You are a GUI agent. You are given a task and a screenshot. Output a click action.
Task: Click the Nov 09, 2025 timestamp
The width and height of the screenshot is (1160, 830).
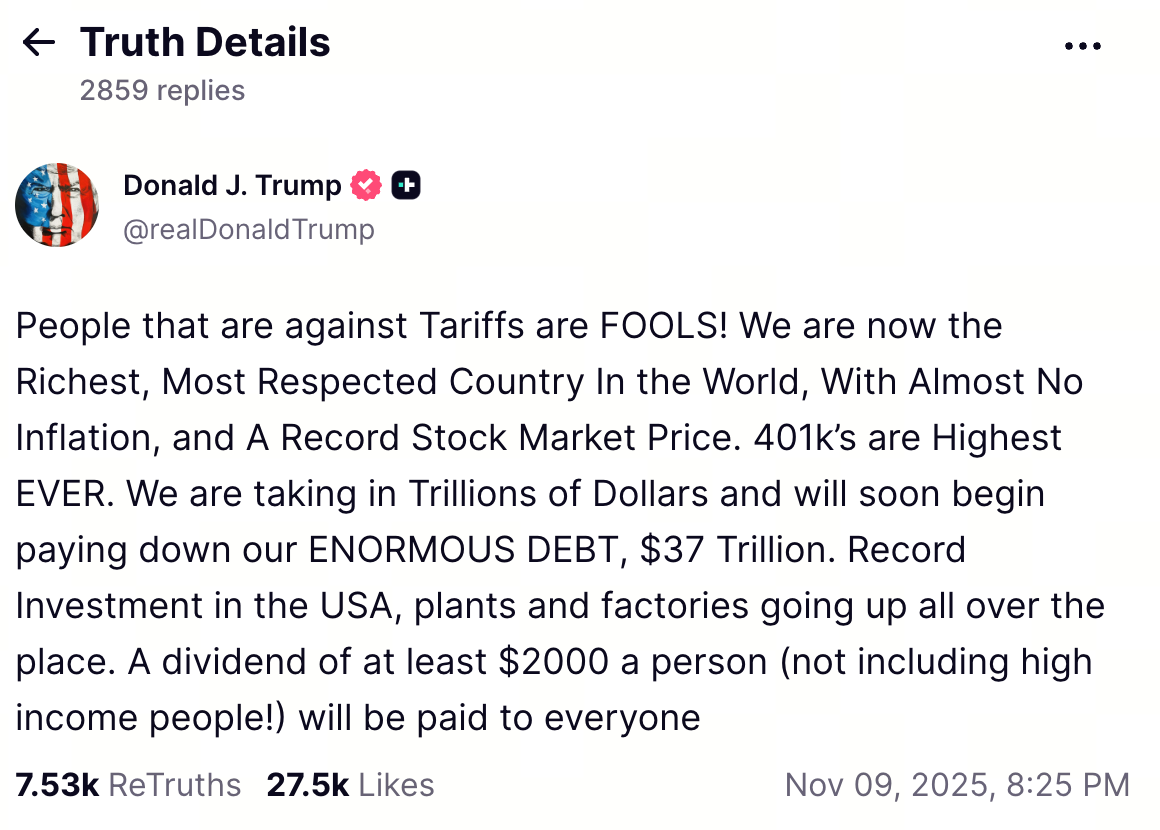tap(957, 785)
